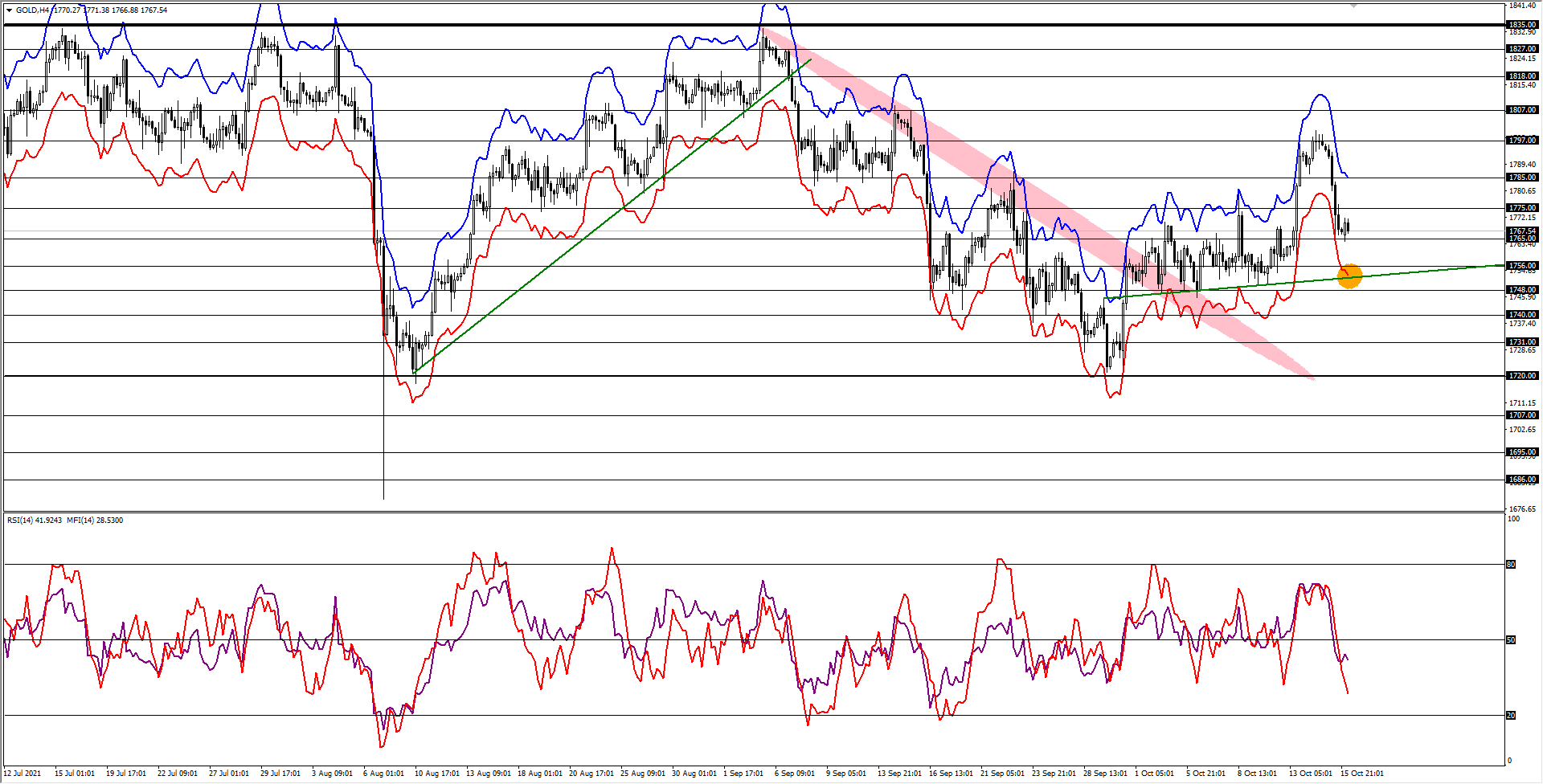Select the 1827.00 horizontal line price label
The width and height of the screenshot is (1543, 784).
1522,49
